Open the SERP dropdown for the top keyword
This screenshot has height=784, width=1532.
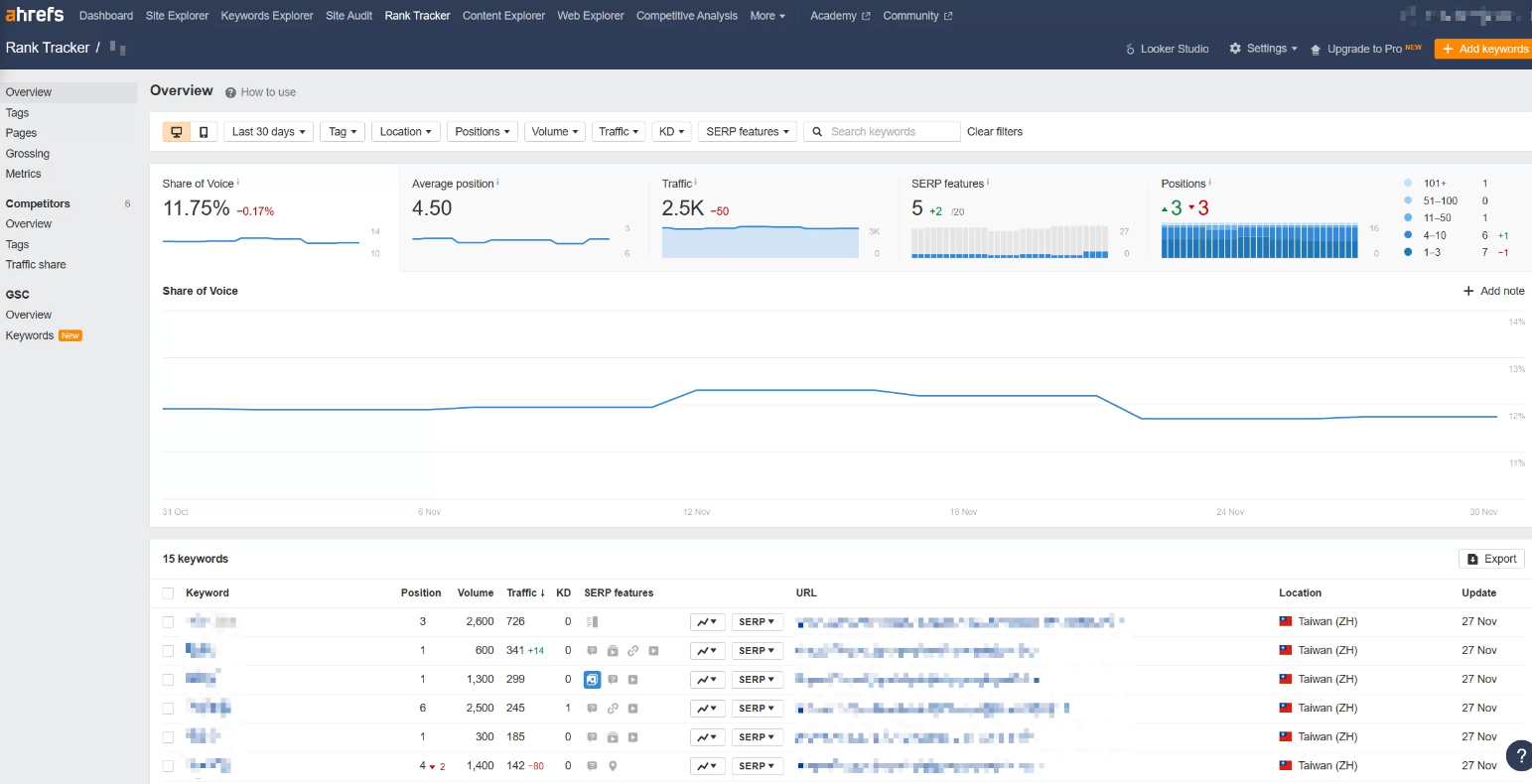click(757, 621)
